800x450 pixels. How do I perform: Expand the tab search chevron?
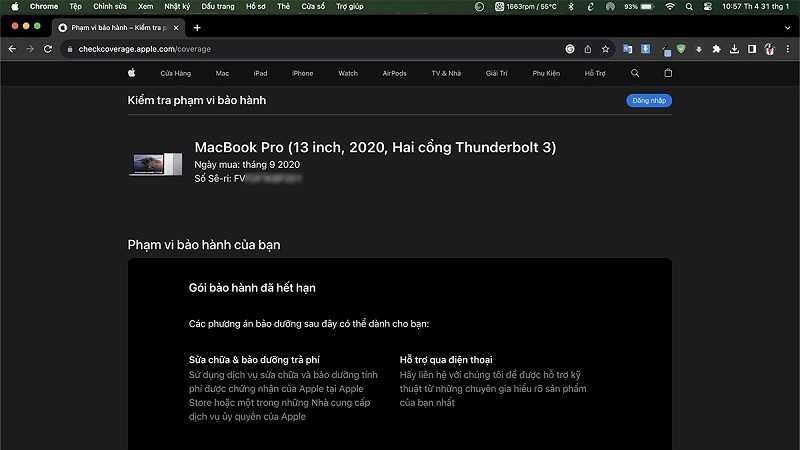[788, 28]
